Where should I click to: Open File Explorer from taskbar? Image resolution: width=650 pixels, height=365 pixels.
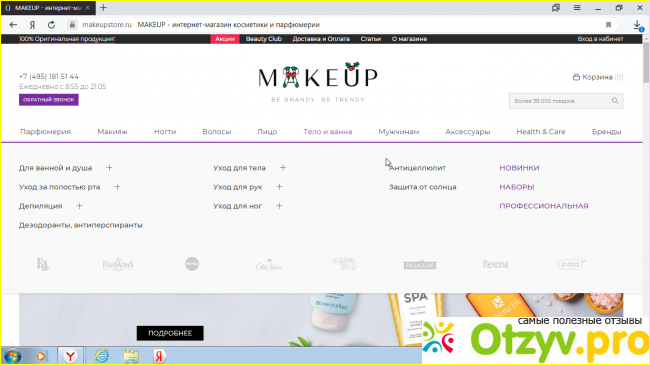131,356
